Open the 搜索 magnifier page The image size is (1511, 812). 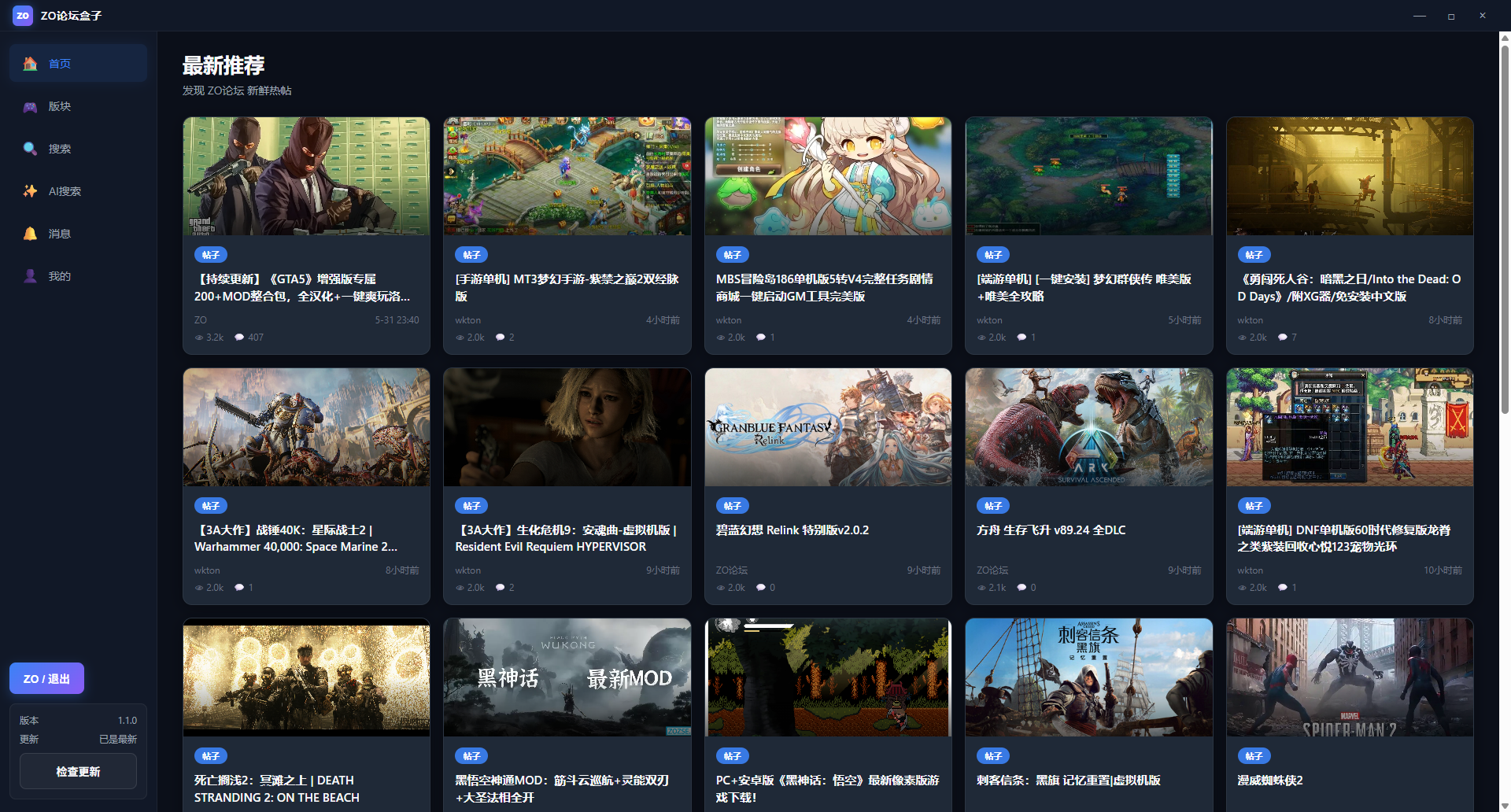[78, 149]
